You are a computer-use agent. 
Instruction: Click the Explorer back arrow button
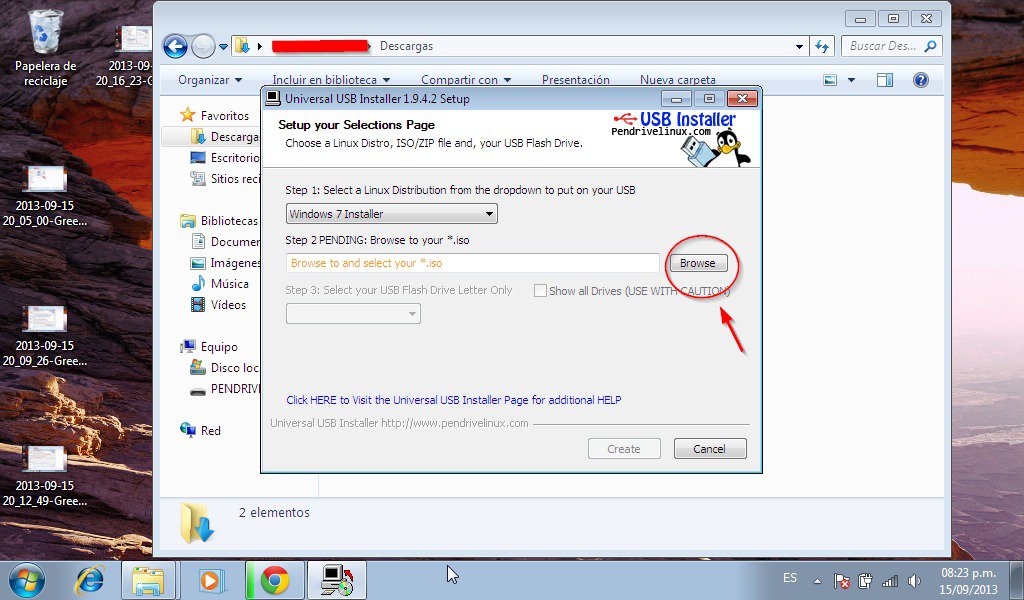176,46
